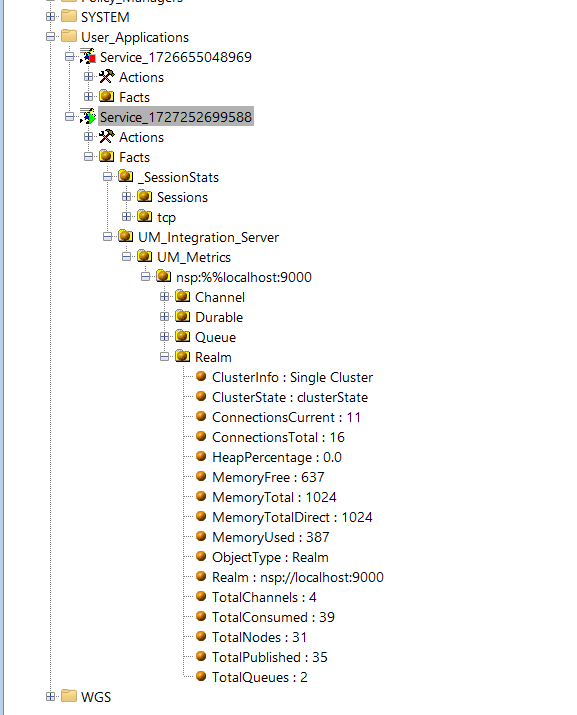Collapse Service_1727252699588 node
Image resolution: width=577 pixels, height=715 pixels.
[69, 117]
